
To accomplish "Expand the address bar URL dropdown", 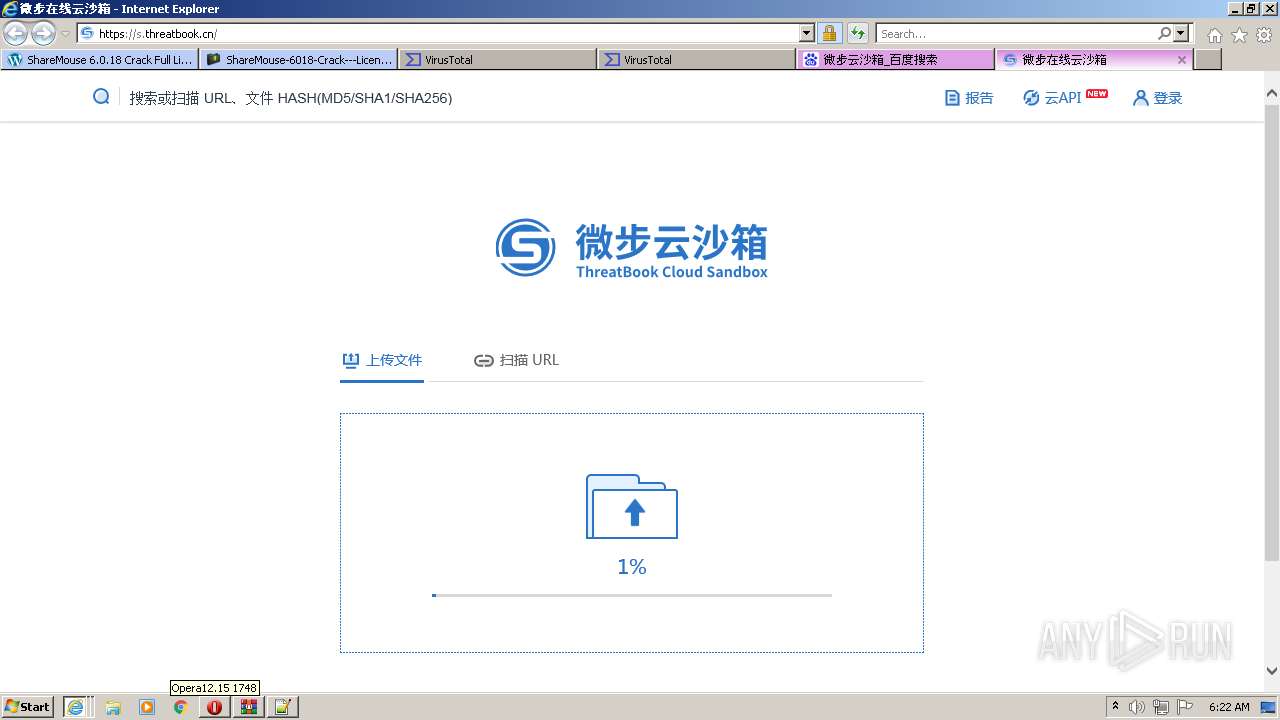I will click(807, 33).
